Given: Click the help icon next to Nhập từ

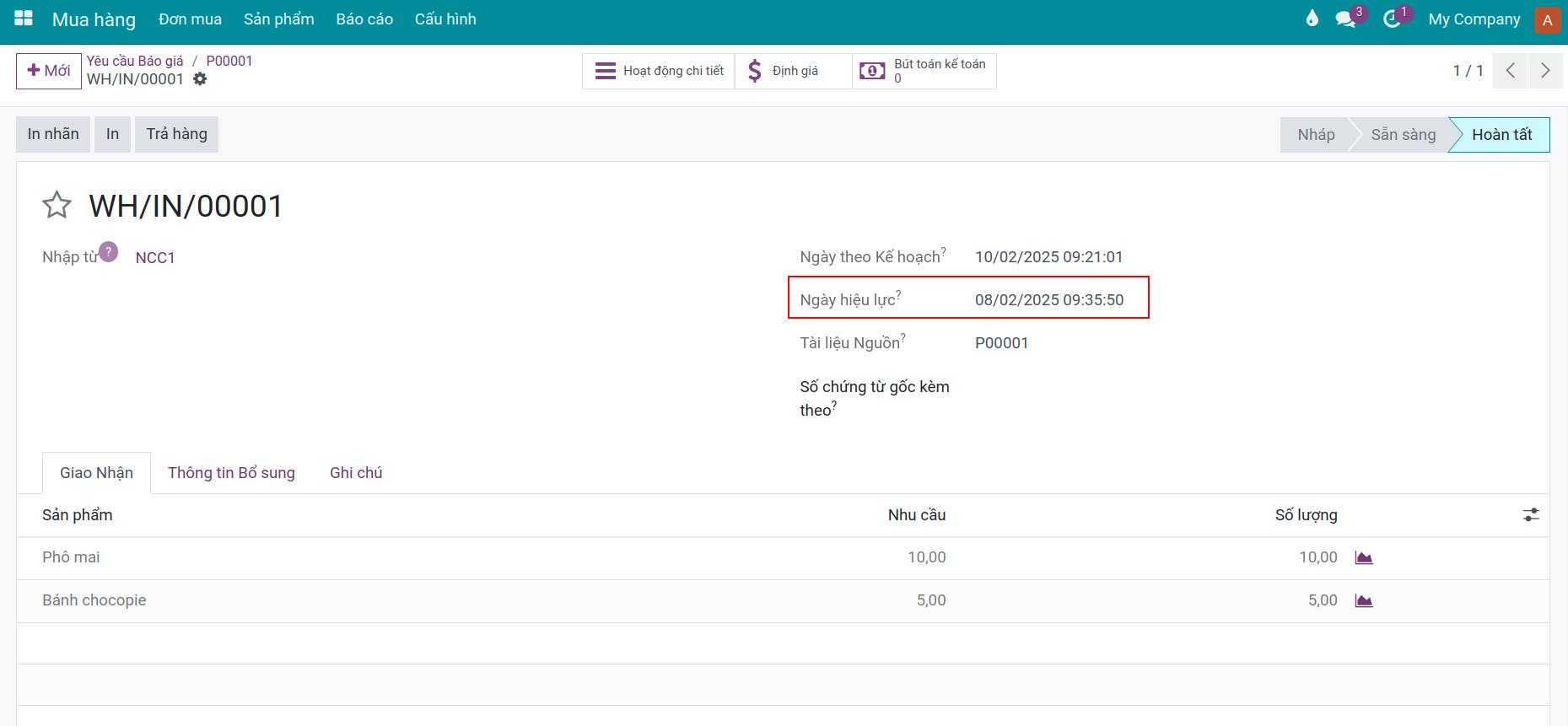Looking at the screenshot, I should [108, 251].
